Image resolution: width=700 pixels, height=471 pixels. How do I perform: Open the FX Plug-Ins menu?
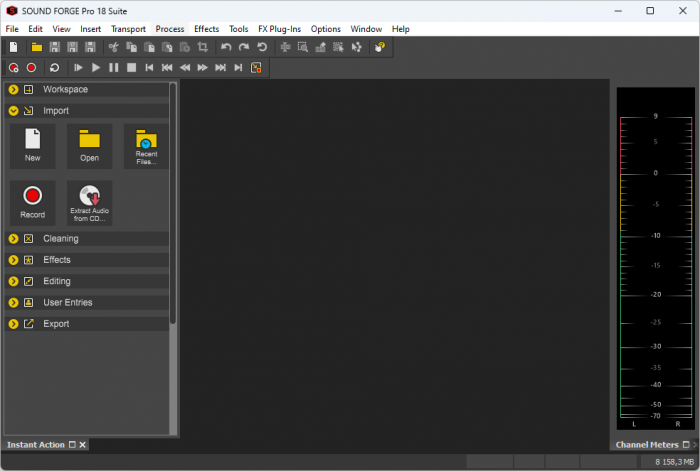point(279,29)
